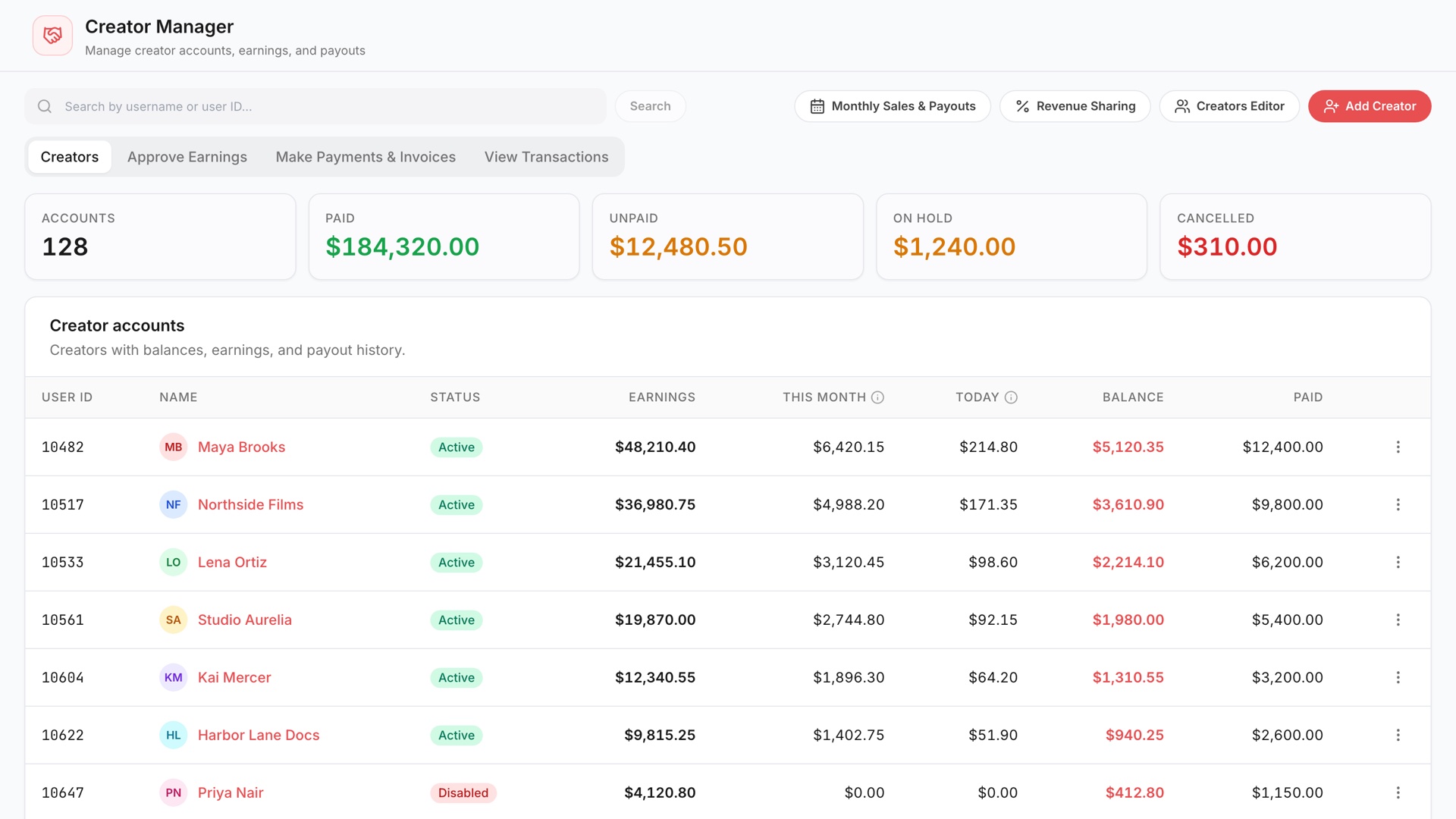Open row menu for Kai Mercer

(x=1398, y=678)
